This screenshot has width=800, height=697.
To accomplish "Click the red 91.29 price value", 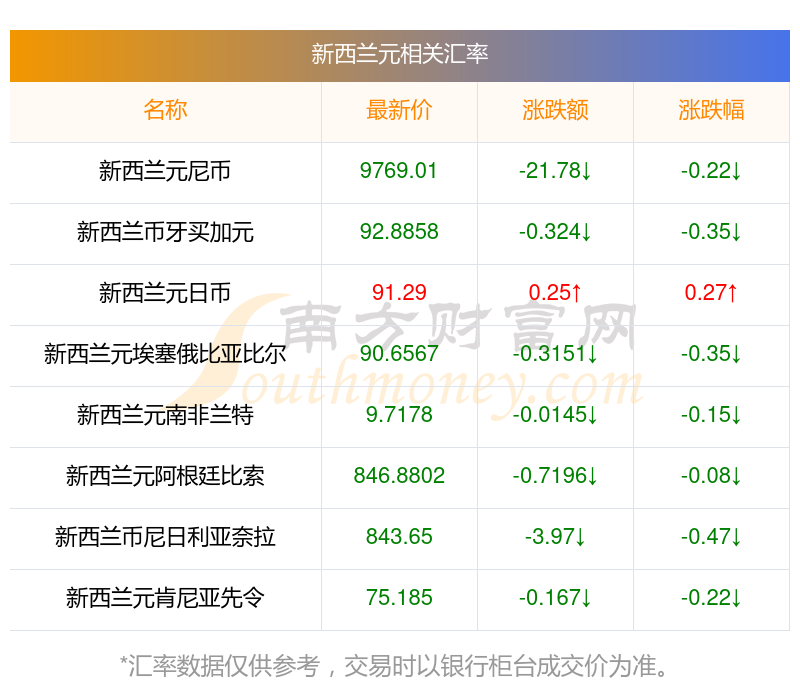I will (399, 293).
